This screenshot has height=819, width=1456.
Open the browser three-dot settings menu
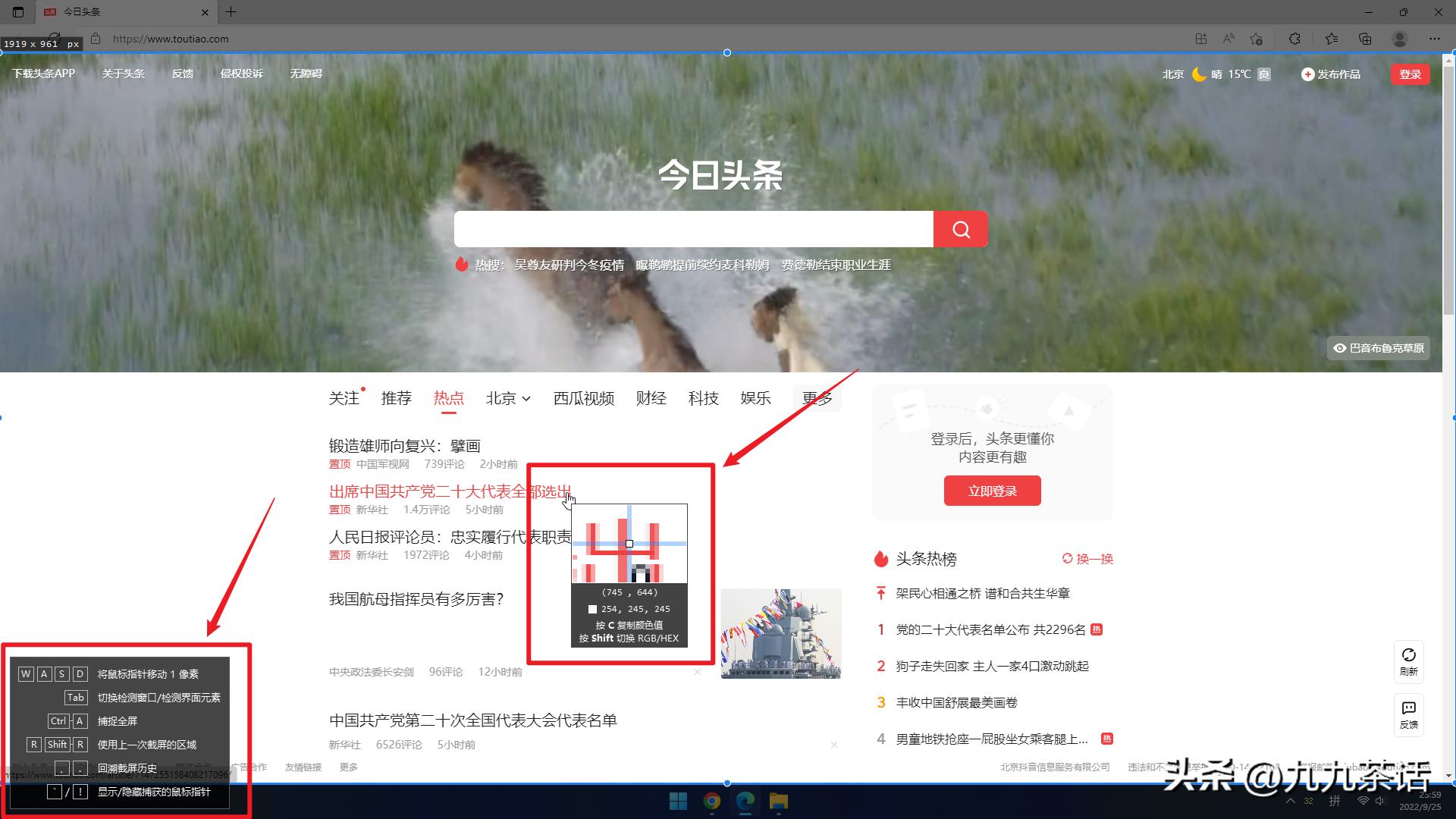coord(1434,39)
